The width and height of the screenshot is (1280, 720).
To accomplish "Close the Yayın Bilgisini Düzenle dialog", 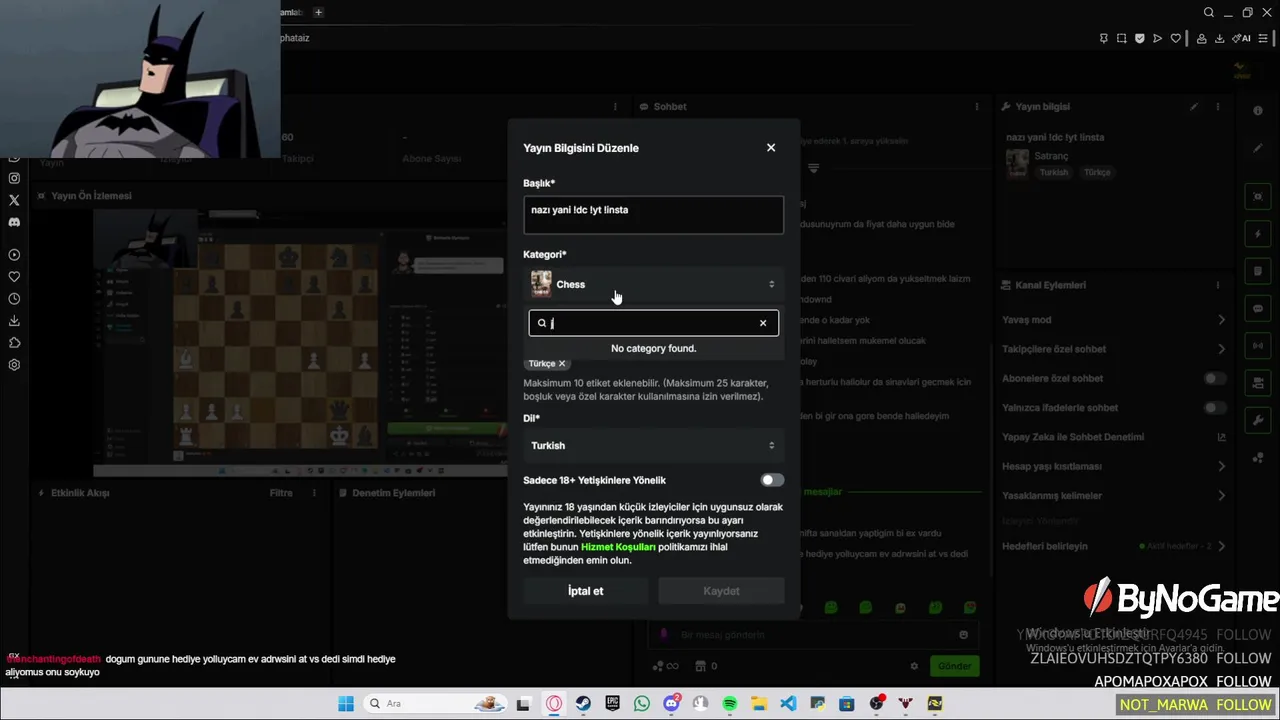I will (x=771, y=147).
